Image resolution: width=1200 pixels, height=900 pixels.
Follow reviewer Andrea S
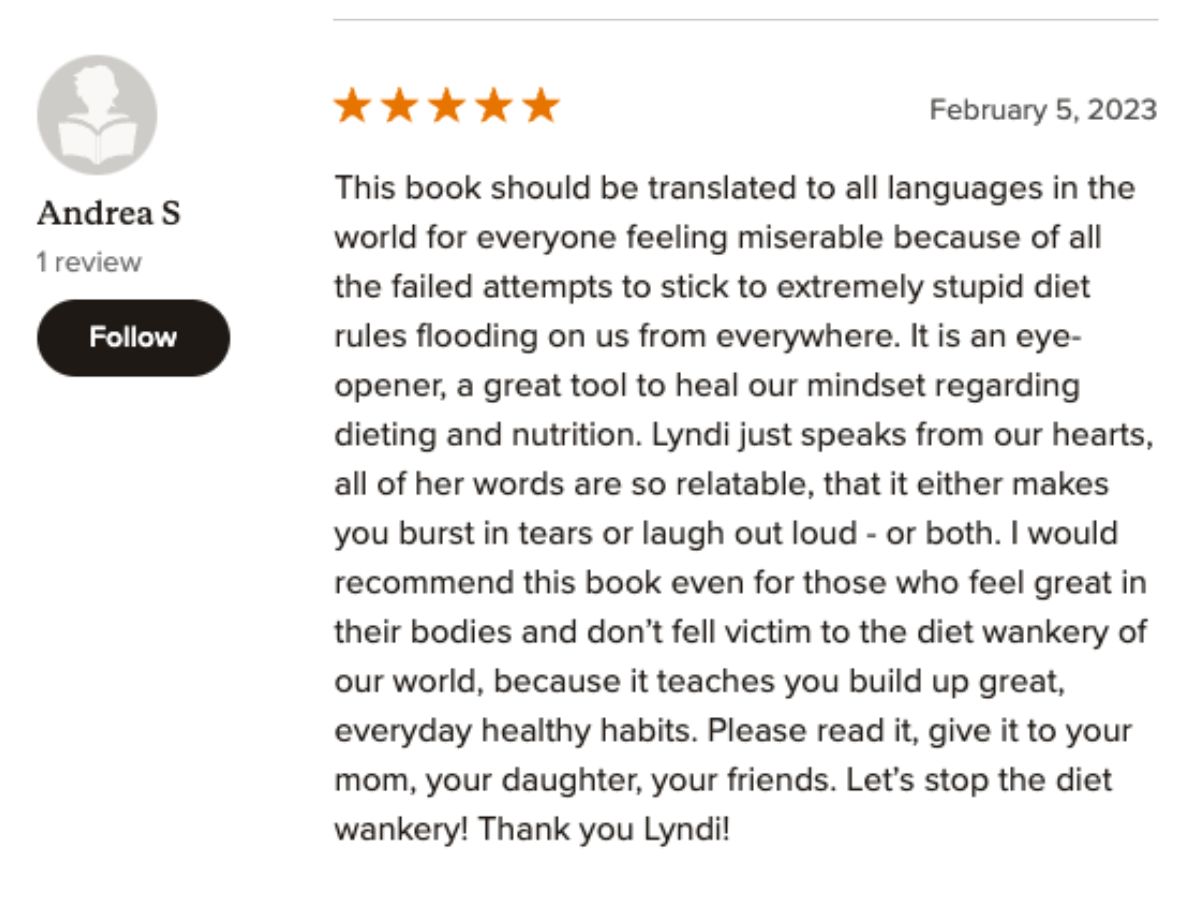point(133,338)
